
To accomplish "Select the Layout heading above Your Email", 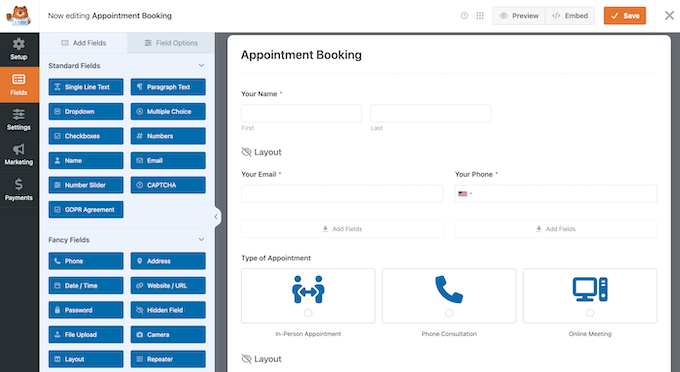I will (x=262, y=152).
